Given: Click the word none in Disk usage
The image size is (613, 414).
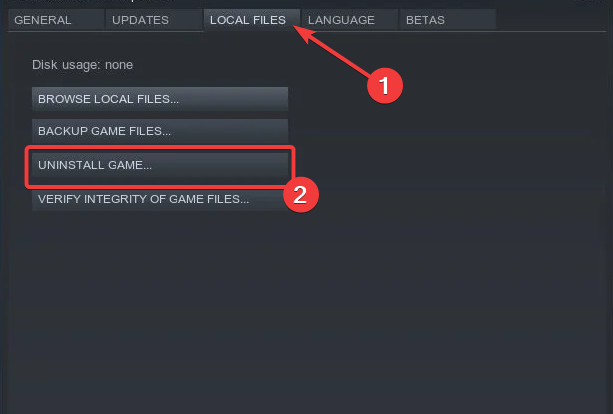Looking at the screenshot, I should coord(119,65).
